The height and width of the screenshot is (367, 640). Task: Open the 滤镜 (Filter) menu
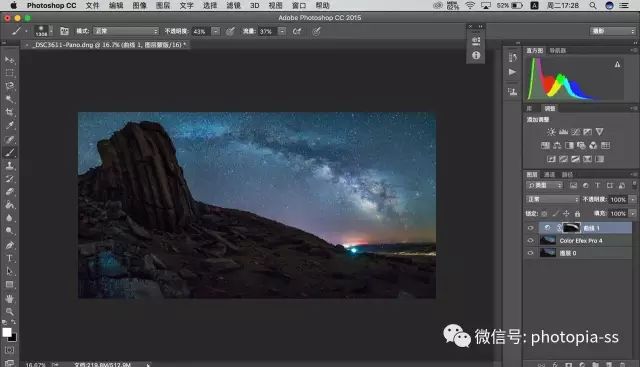(x=233, y=5)
